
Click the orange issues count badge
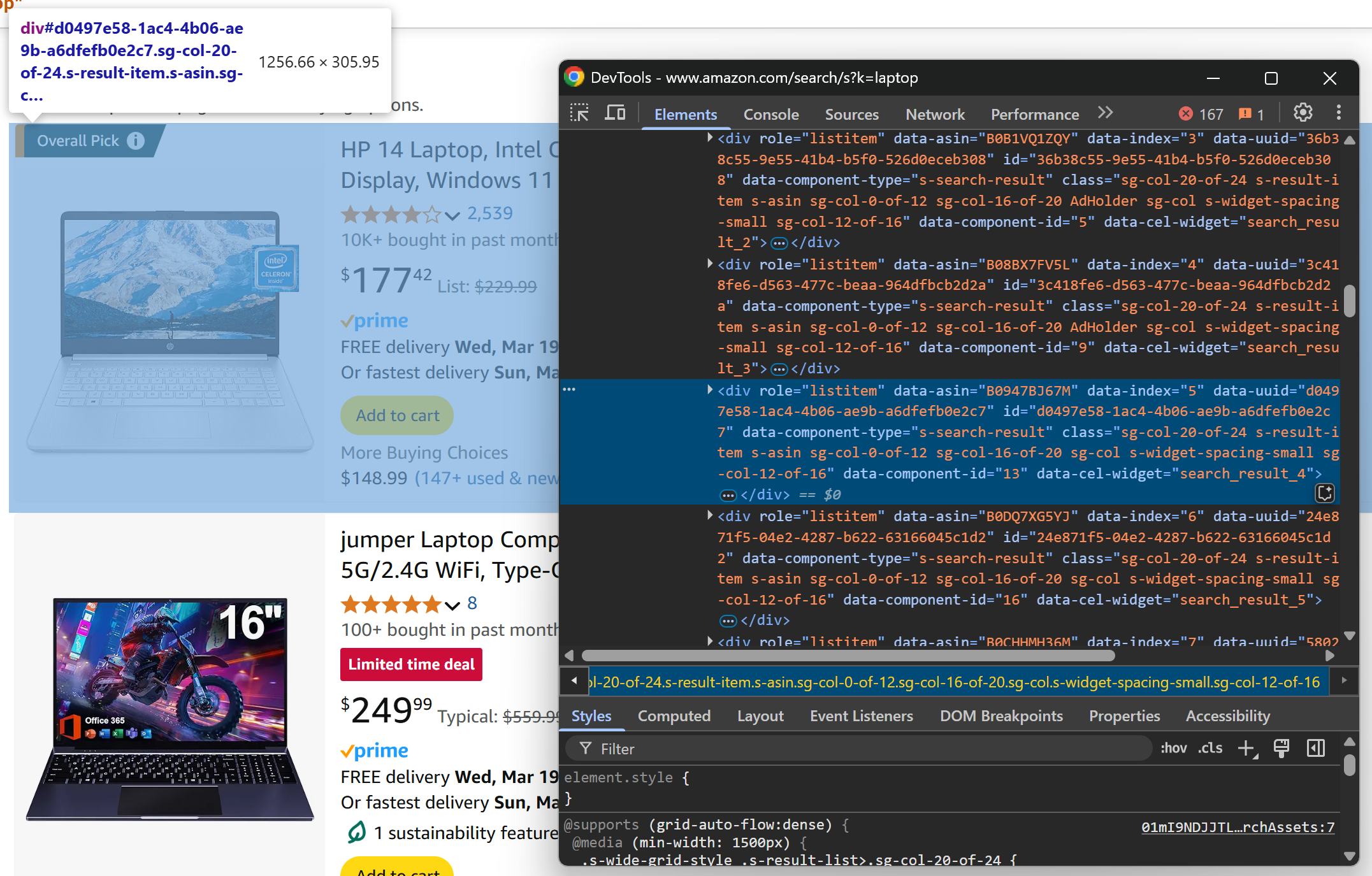pyautogui.click(x=1251, y=114)
